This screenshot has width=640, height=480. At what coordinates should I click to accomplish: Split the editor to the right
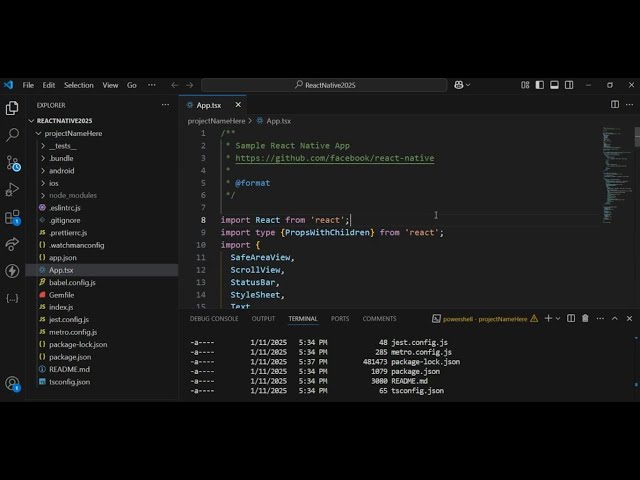pos(615,104)
